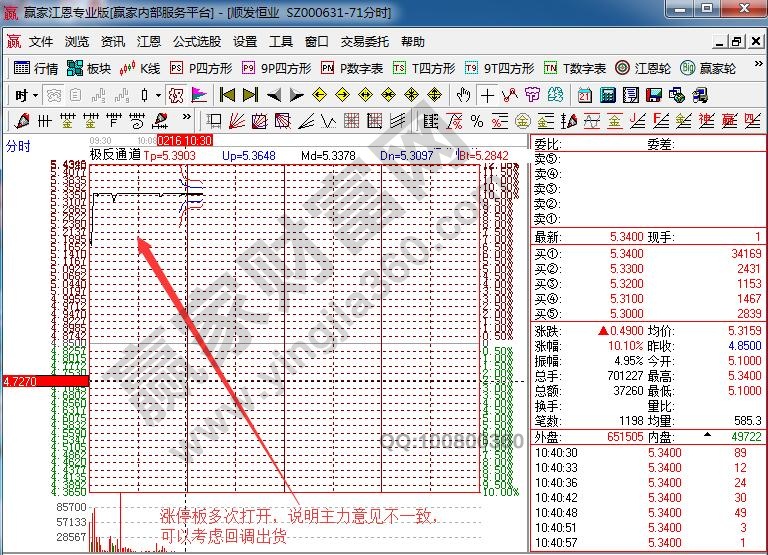Click the calendar icon in the toolbar
This screenshot has height=555, width=768.
(586, 95)
